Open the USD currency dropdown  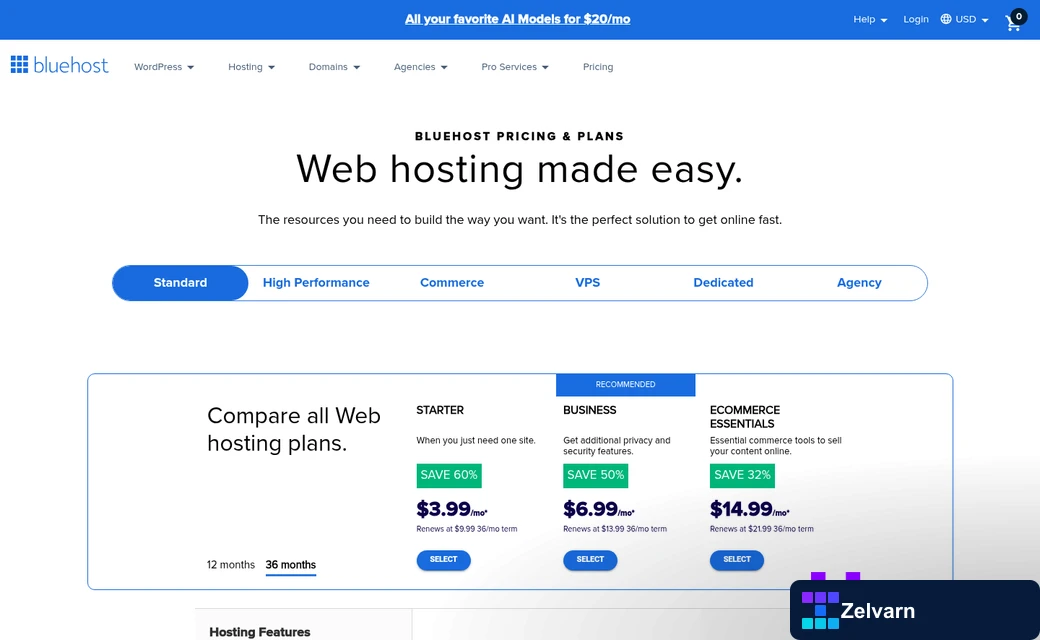(972, 19)
